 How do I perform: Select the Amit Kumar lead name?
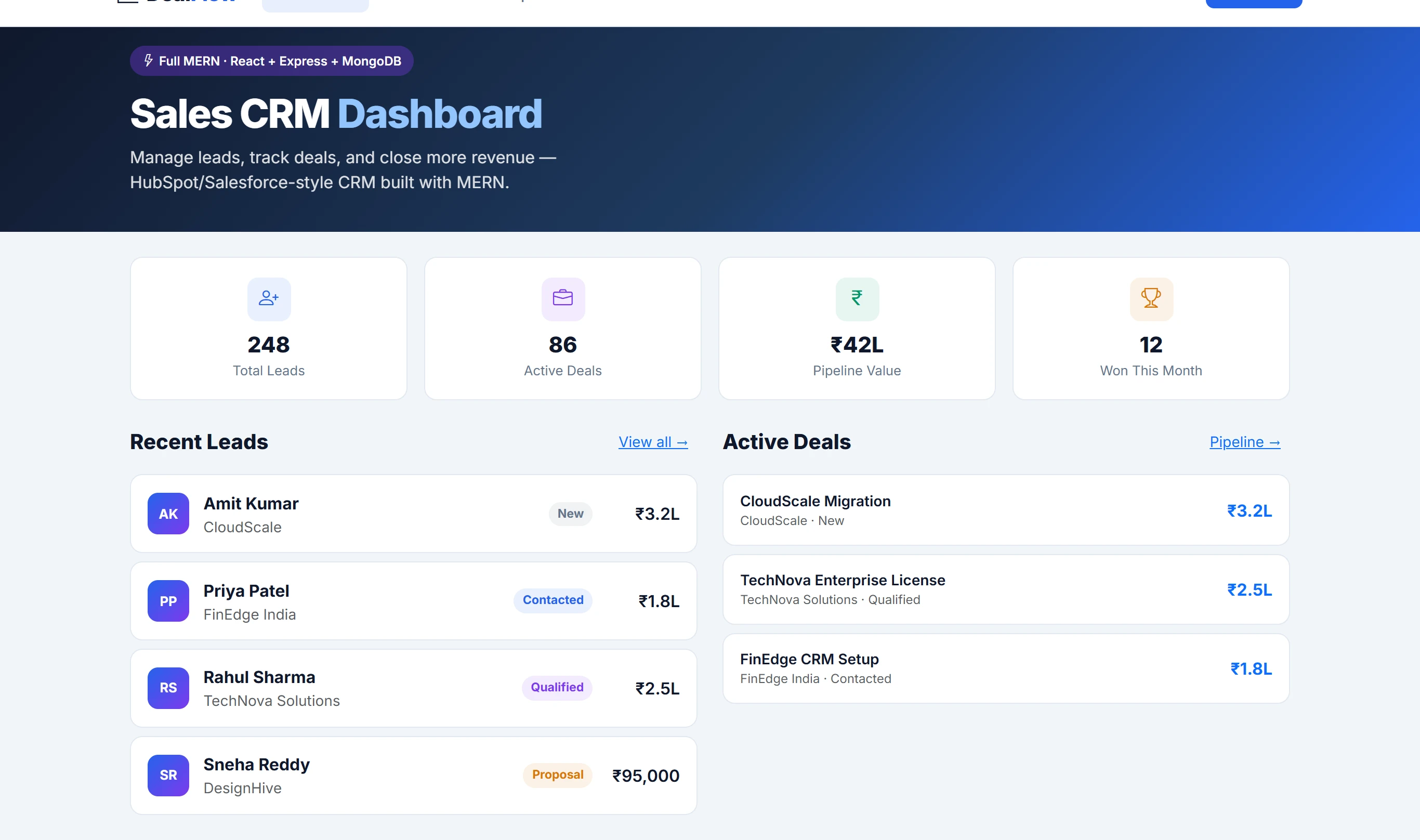[251, 503]
